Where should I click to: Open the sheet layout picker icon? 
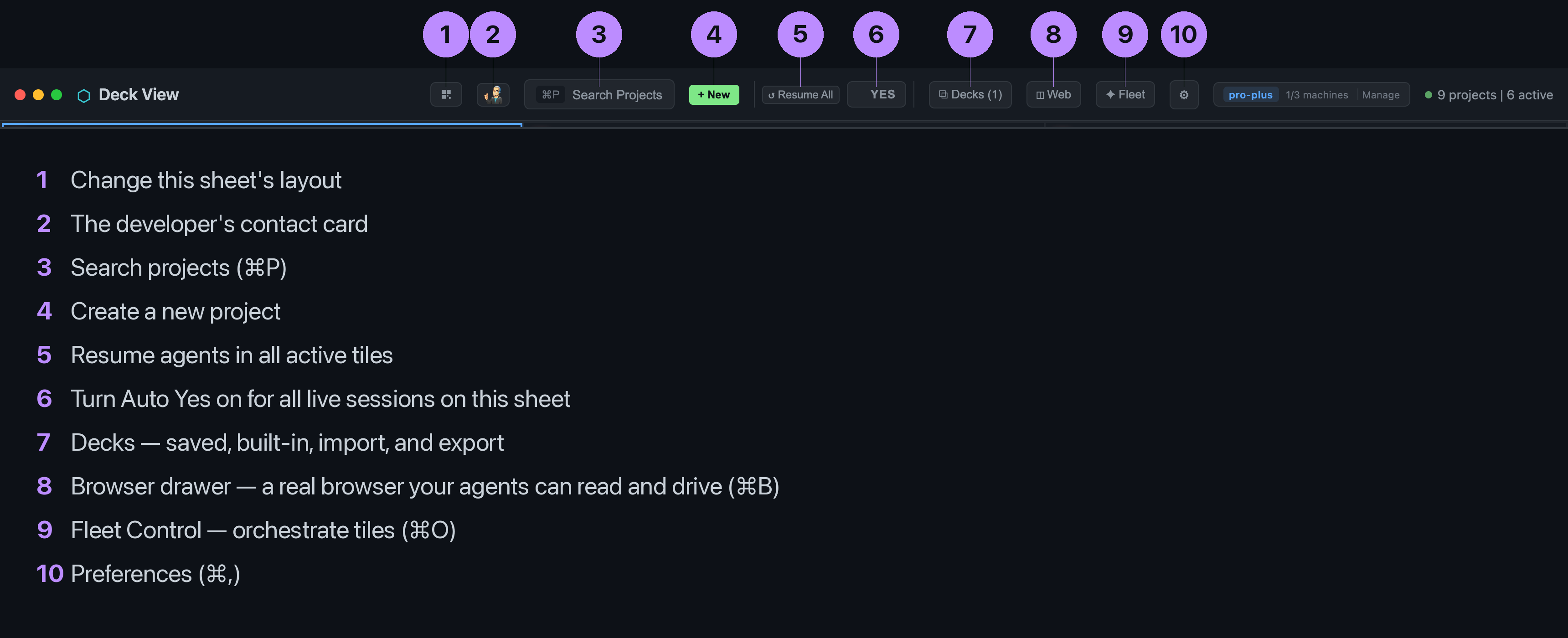point(446,94)
